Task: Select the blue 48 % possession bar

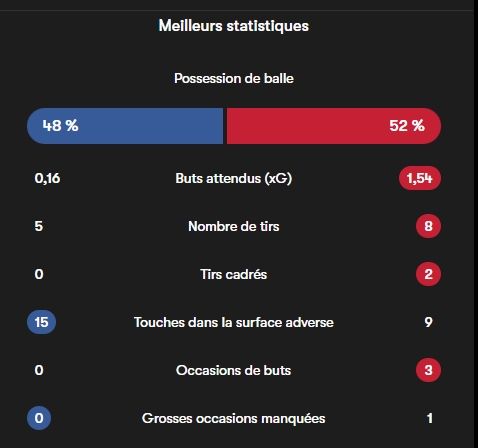Action: click(x=125, y=126)
